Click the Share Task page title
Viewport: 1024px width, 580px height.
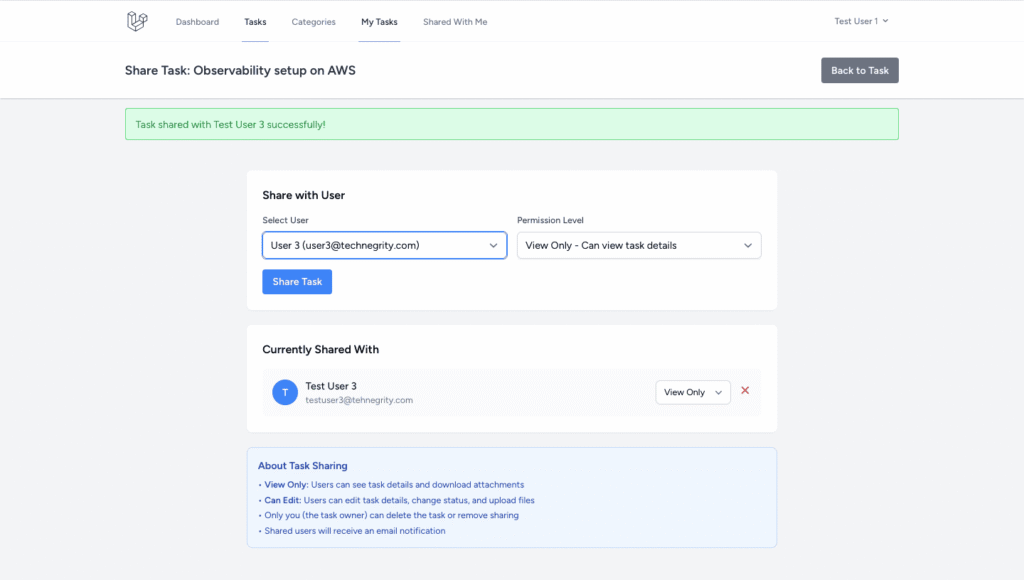[x=240, y=71]
